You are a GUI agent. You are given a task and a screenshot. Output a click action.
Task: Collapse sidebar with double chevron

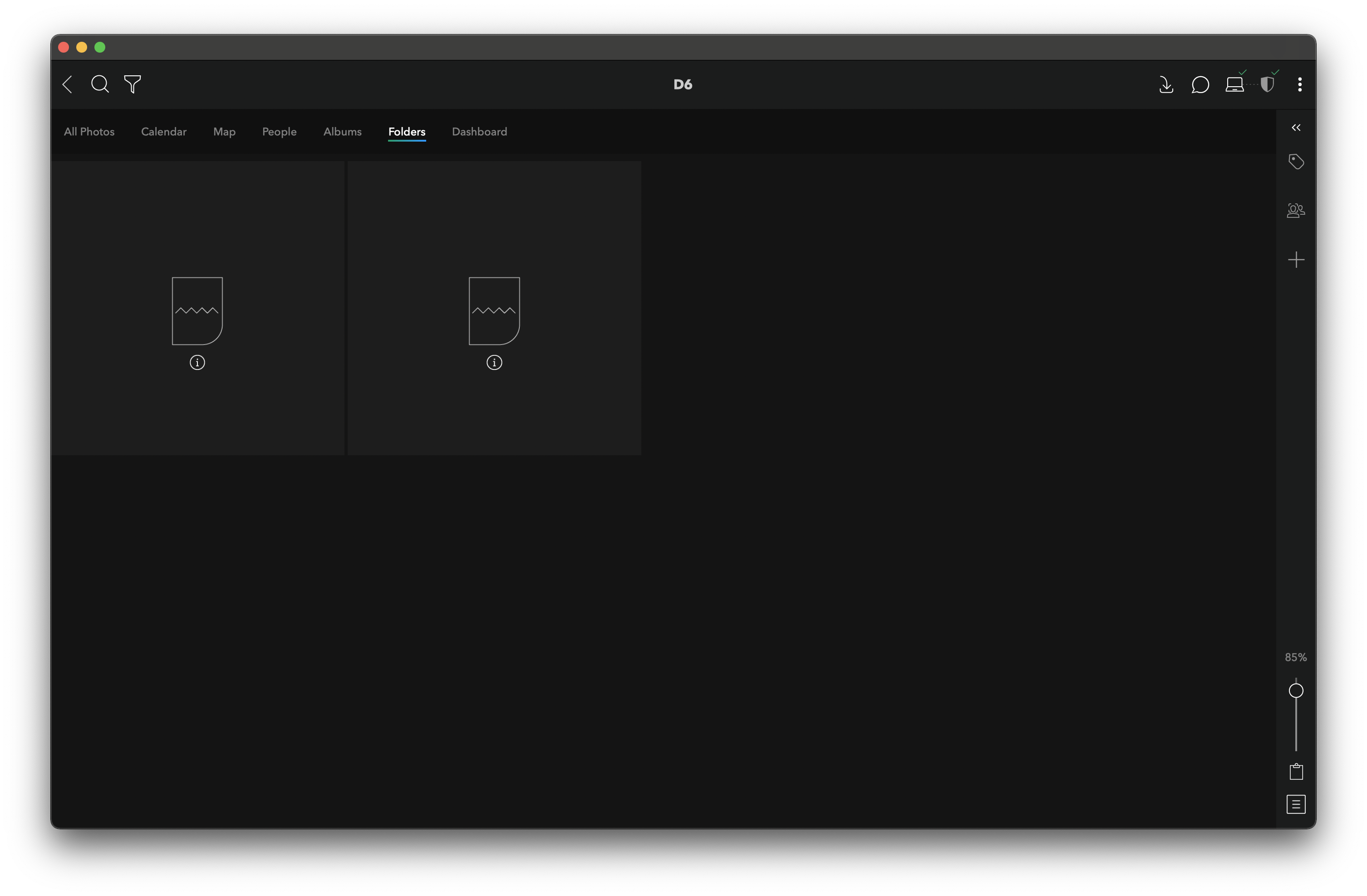point(1296,128)
